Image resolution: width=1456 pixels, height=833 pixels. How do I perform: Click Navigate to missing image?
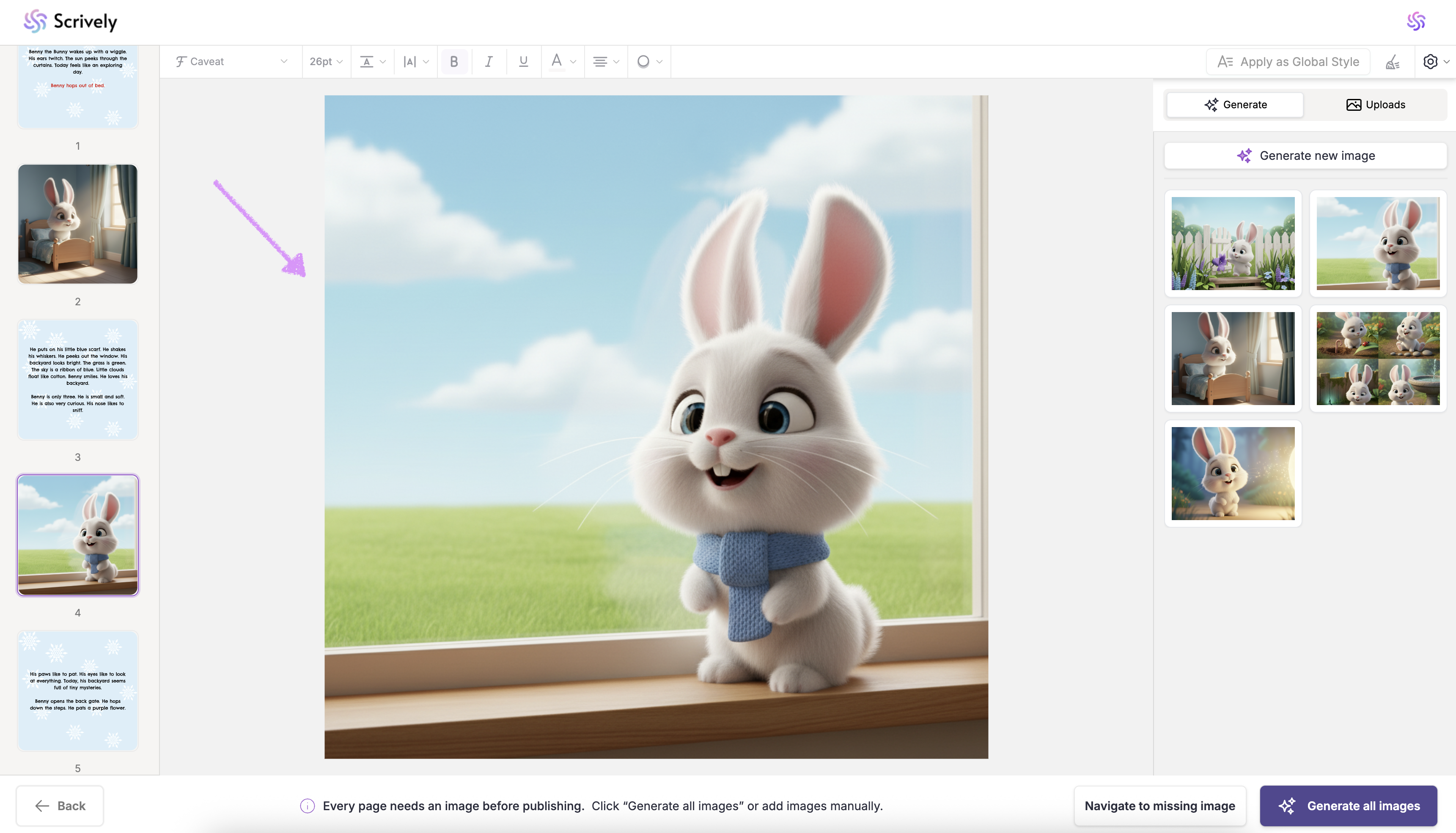click(x=1159, y=806)
